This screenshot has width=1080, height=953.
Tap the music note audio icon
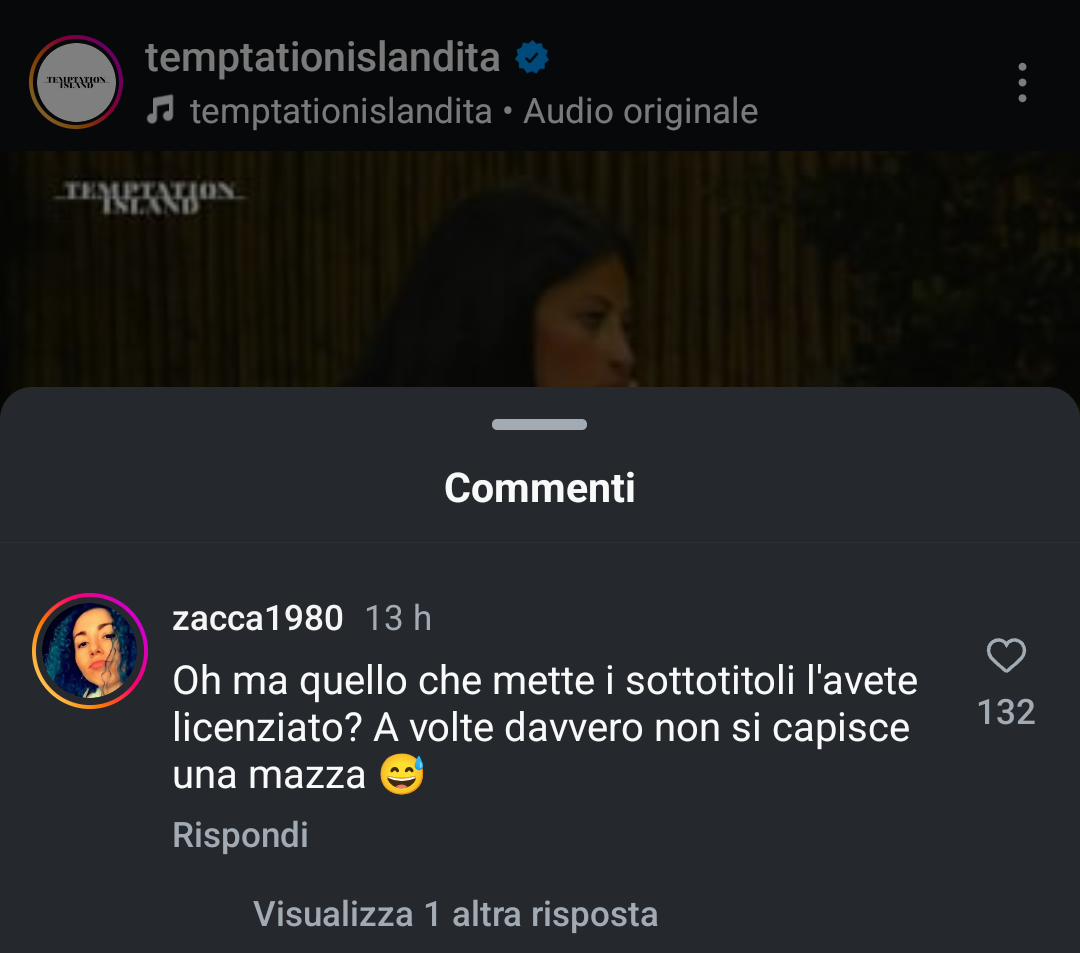[x=160, y=110]
